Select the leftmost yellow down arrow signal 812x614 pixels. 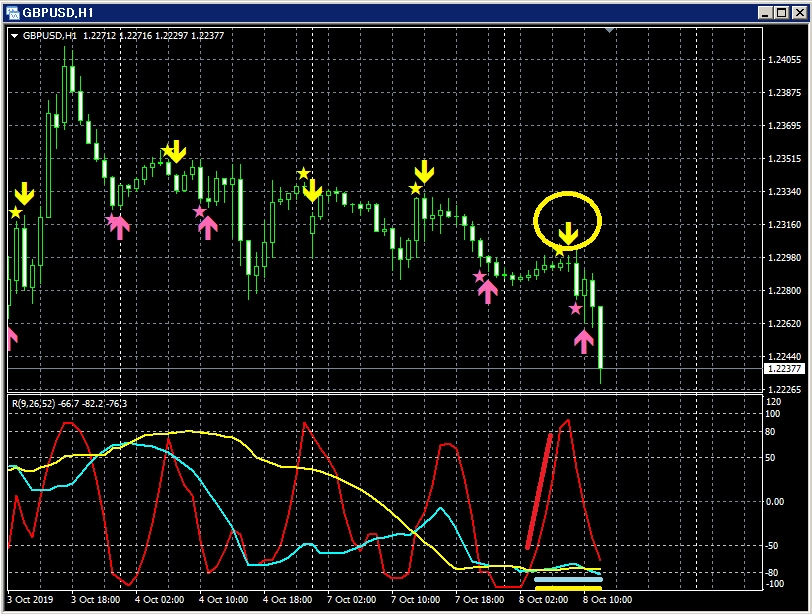(24, 193)
